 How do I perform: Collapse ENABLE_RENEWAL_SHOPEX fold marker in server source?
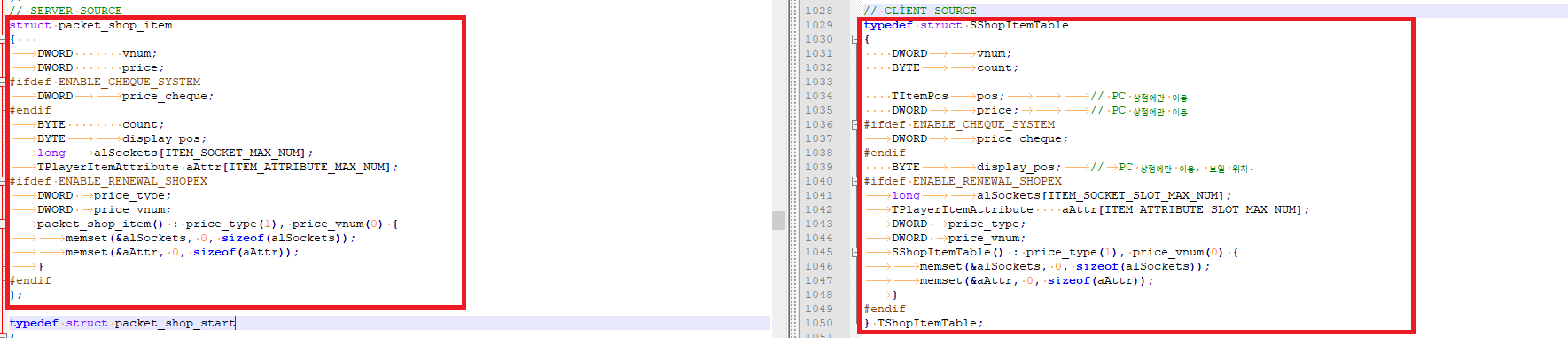tap(3, 181)
